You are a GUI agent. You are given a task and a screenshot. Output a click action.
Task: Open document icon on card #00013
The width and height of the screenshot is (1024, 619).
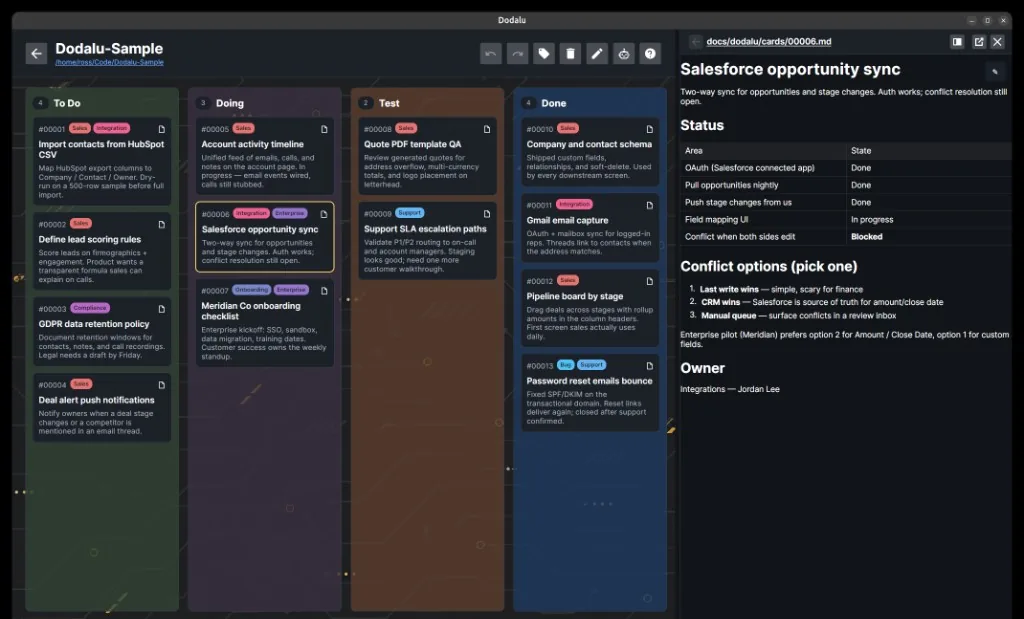point(649,366)
